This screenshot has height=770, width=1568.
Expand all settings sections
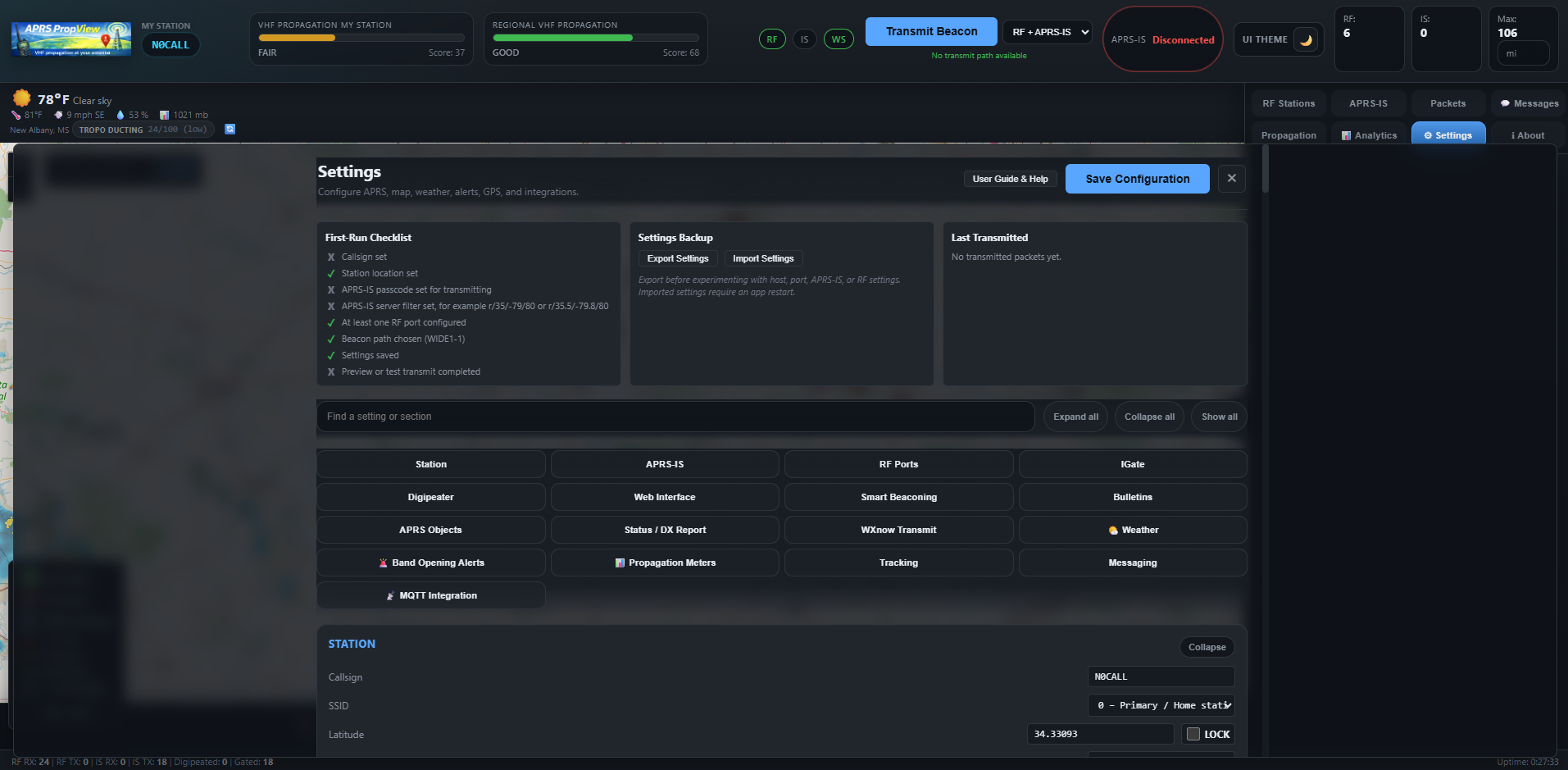1075,417
